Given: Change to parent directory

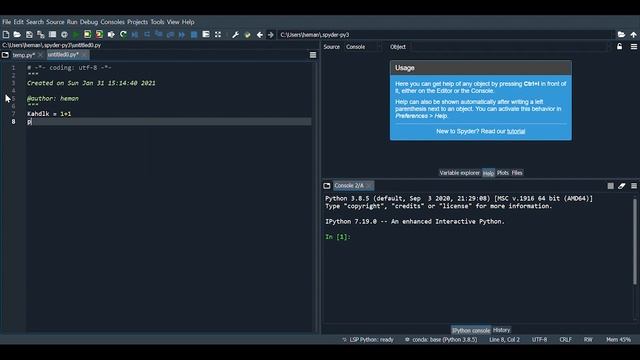Looking at the screenshot, I should pos(633,35).
